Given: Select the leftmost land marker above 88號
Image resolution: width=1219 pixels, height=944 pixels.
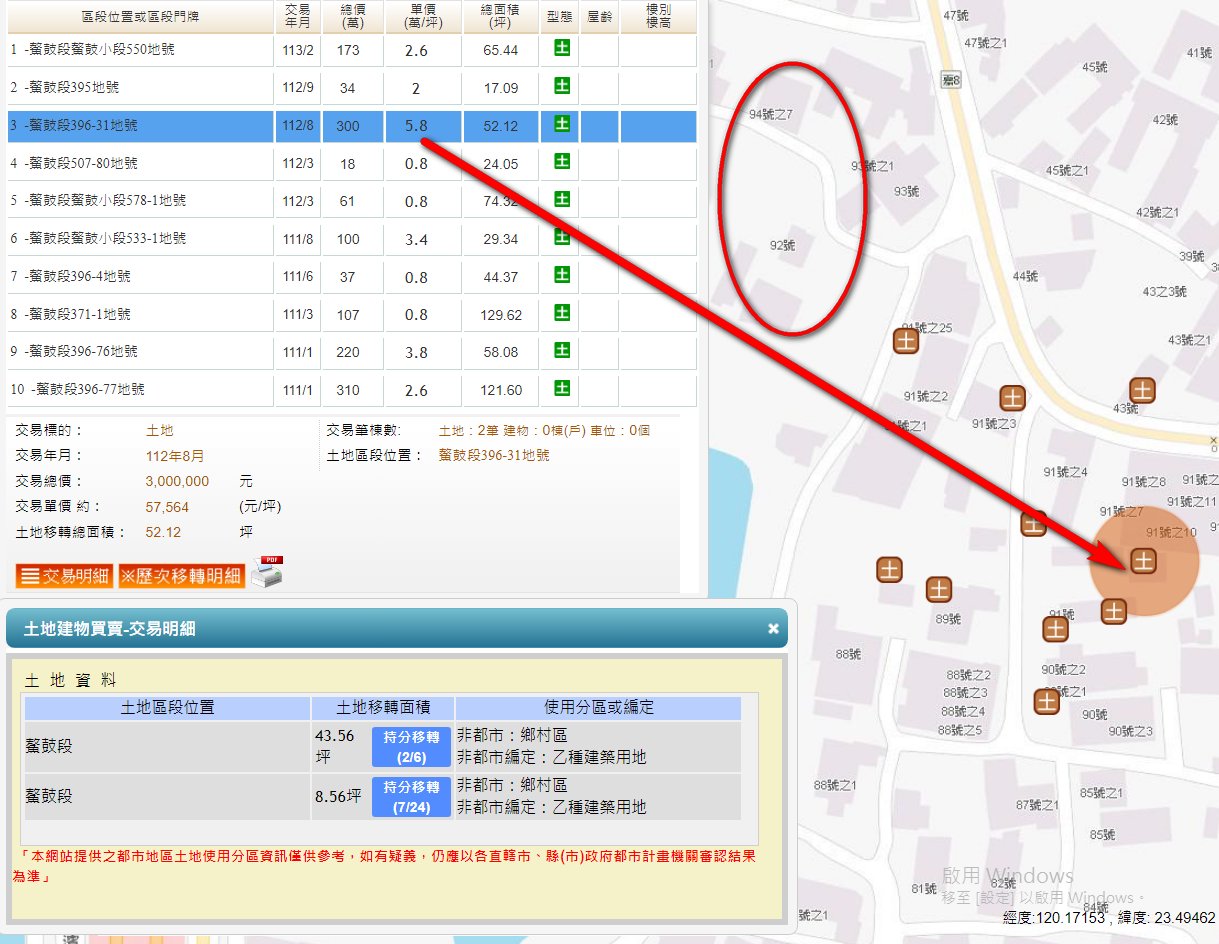Looking at the screenshot, I should pyautogui.click(x=889, y=570).
